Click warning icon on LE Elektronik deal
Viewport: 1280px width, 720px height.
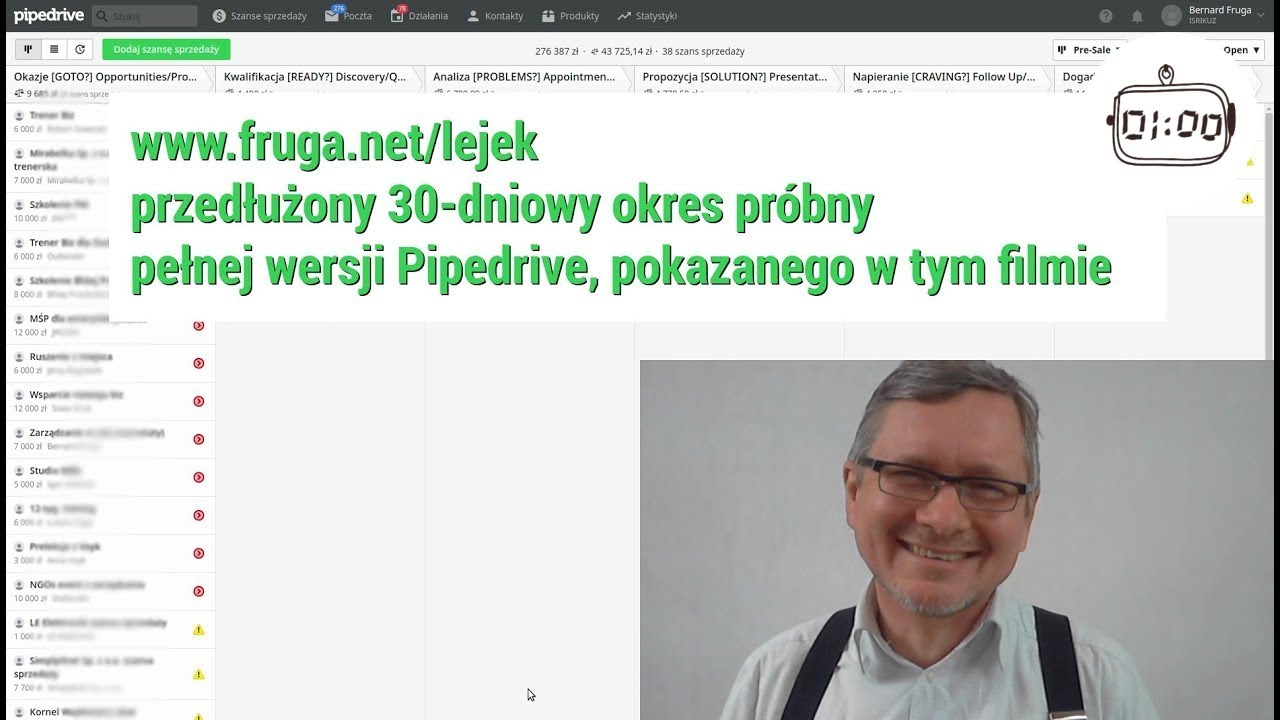coord(198,629)
